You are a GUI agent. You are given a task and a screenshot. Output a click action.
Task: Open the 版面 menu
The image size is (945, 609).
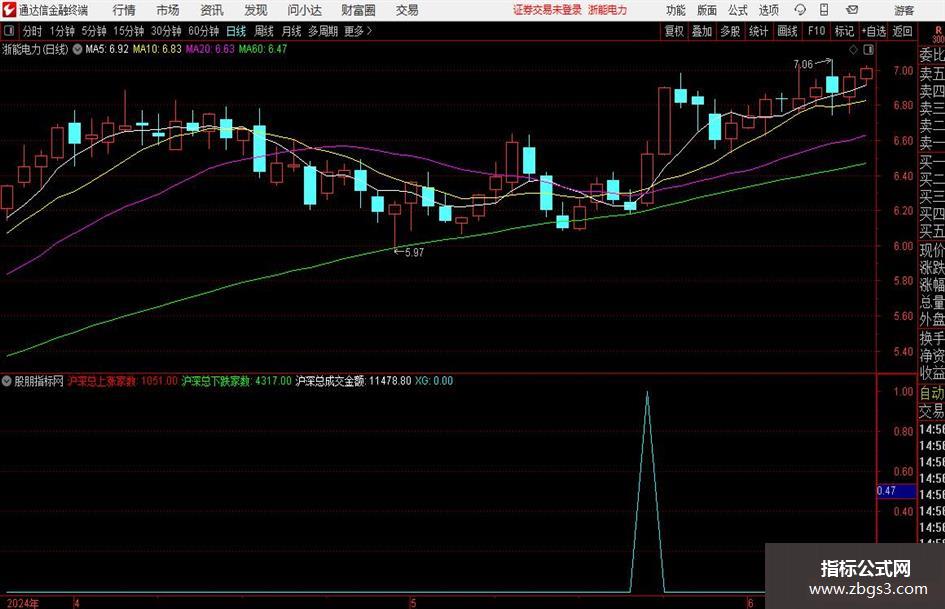pyautogui.click(x=706, y=10)
